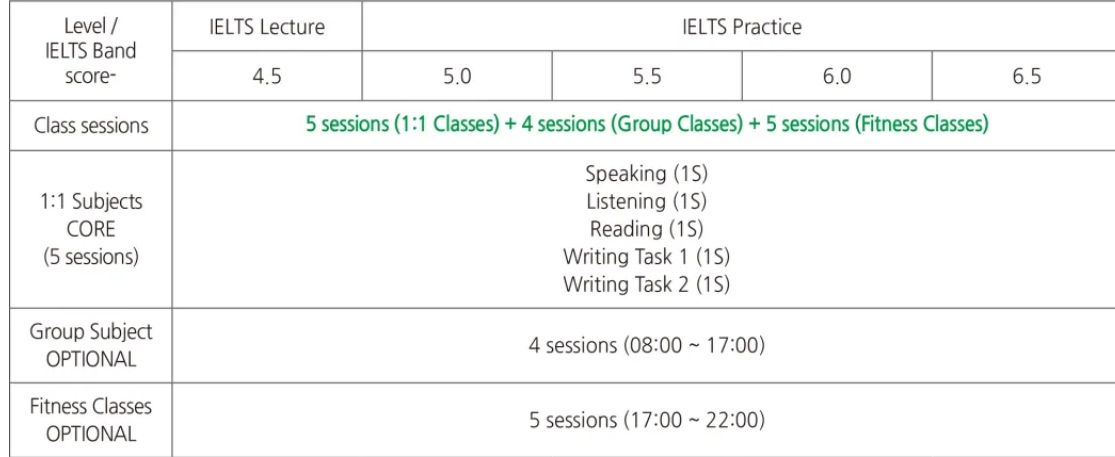Select the 5.5 band score cell
This screenshot has width=1115, height=457.
(x=646, y=77)
